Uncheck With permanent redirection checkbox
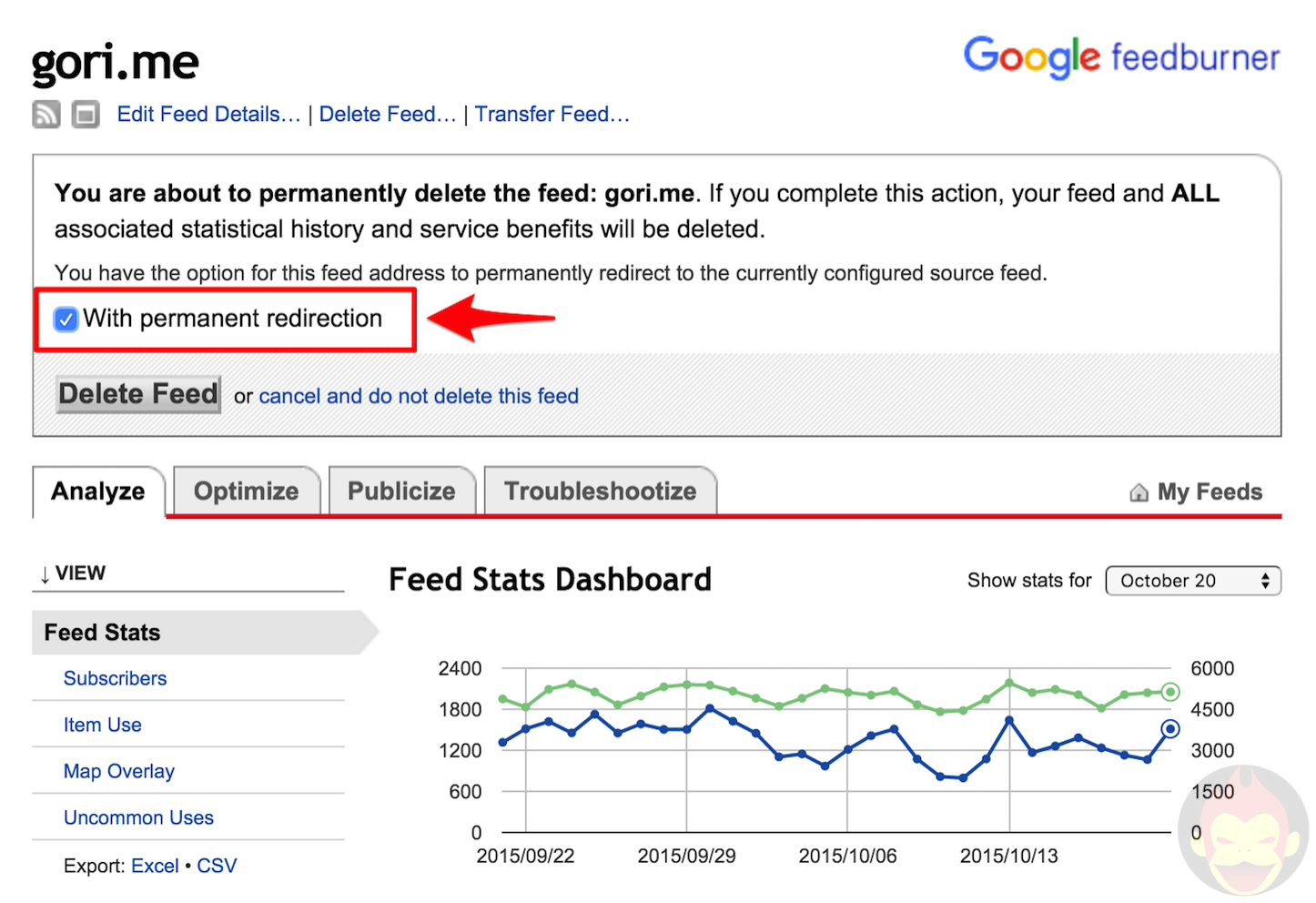The image size is (1316, 903). click(66, 320)
